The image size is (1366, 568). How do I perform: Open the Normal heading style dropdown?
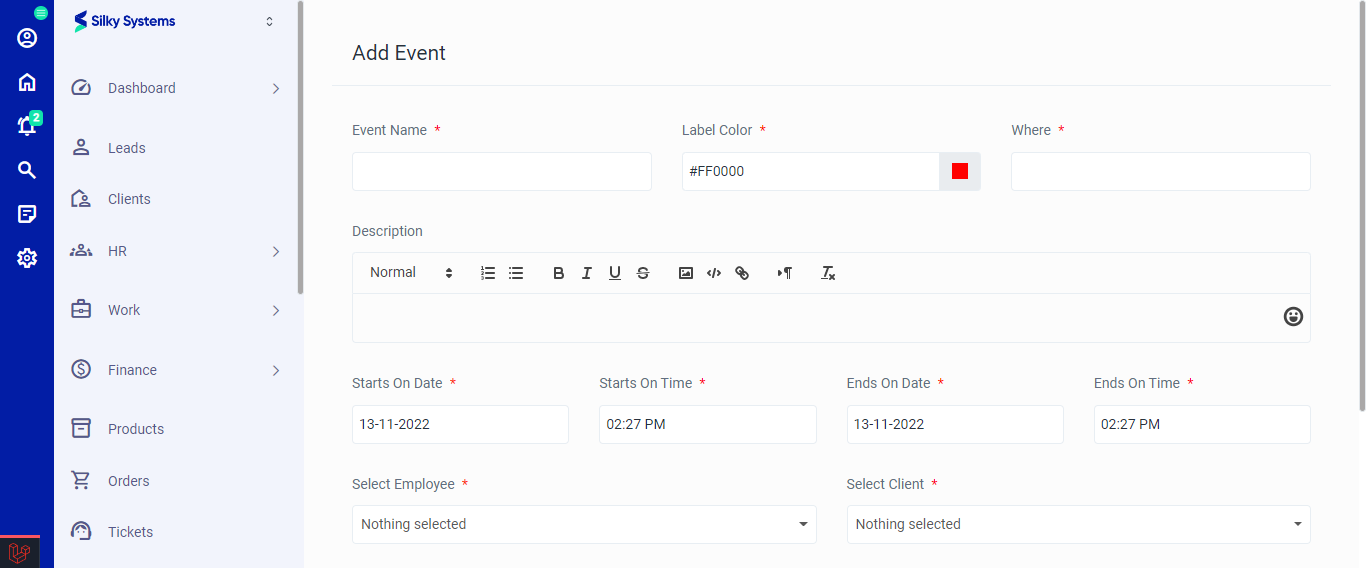pyautogui.click(x=411, y=273)
